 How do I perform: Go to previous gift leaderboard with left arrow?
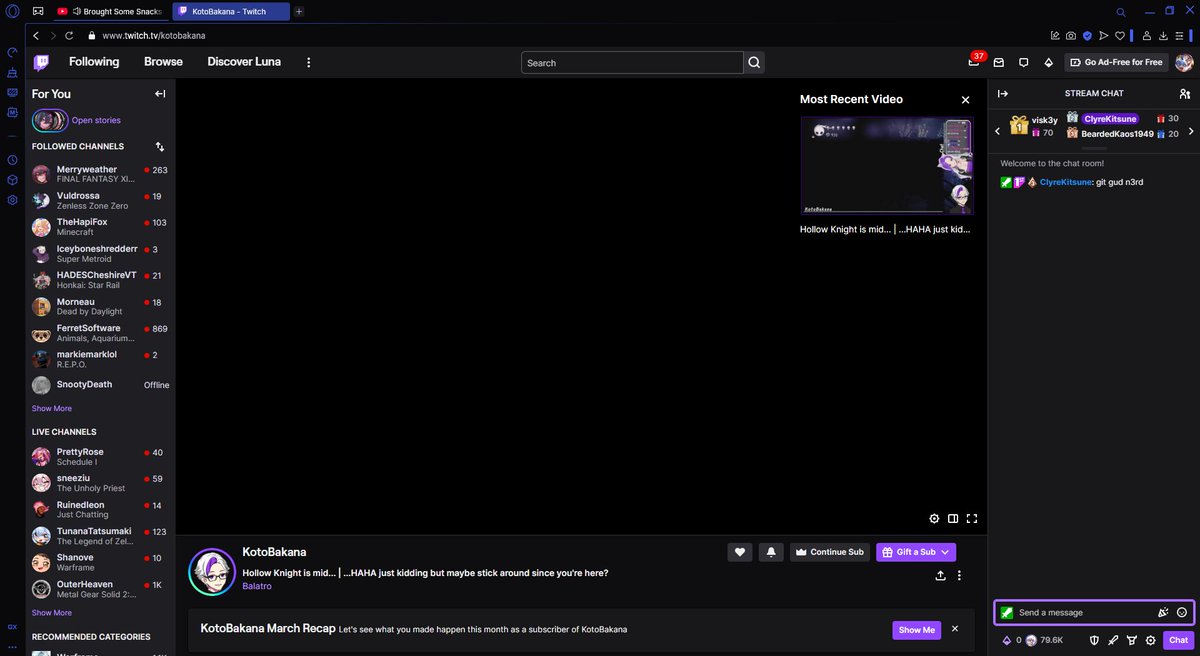[x=997, y=131]
